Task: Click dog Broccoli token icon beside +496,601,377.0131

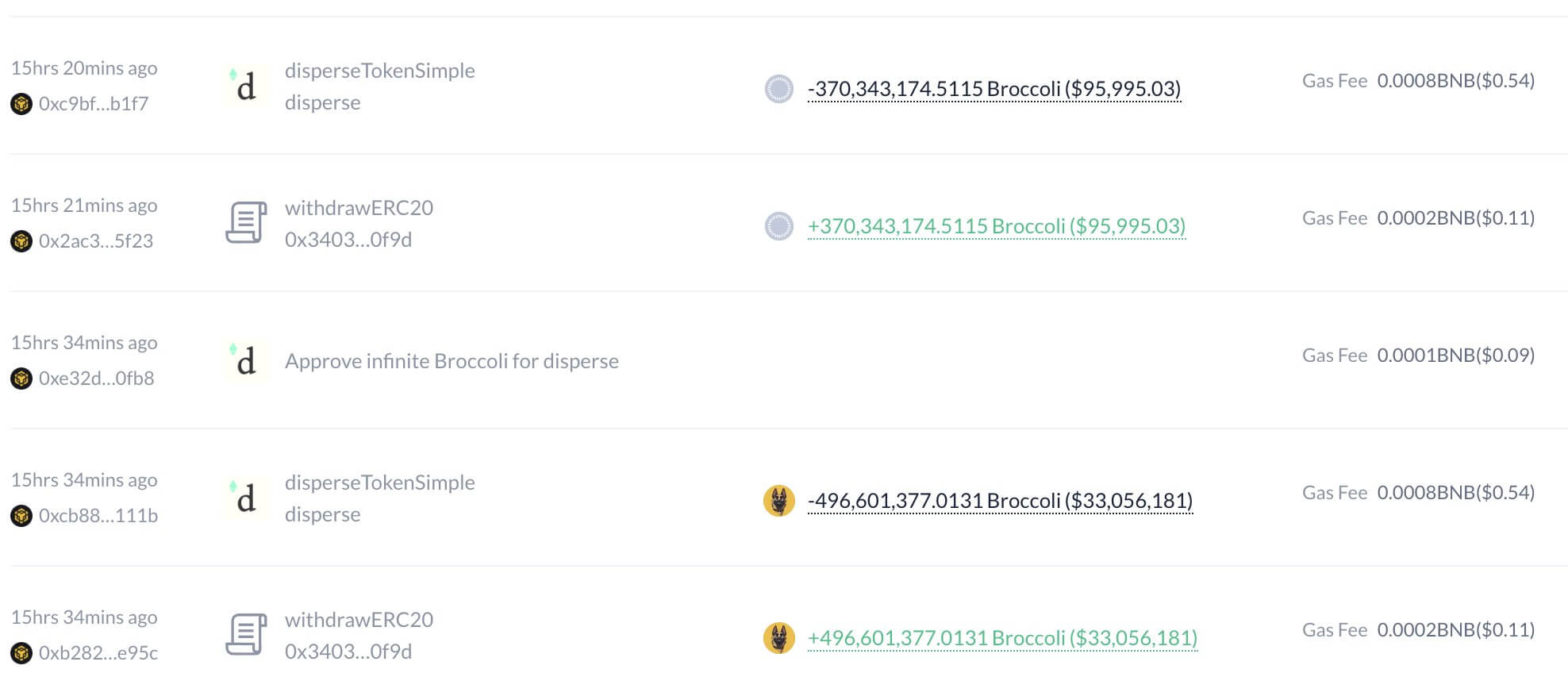Action: (778, 638)
